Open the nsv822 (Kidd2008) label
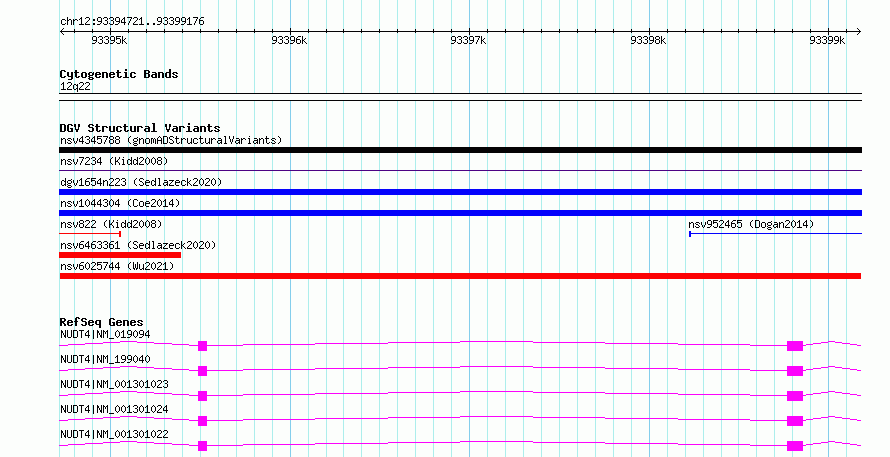 [111, 224]
